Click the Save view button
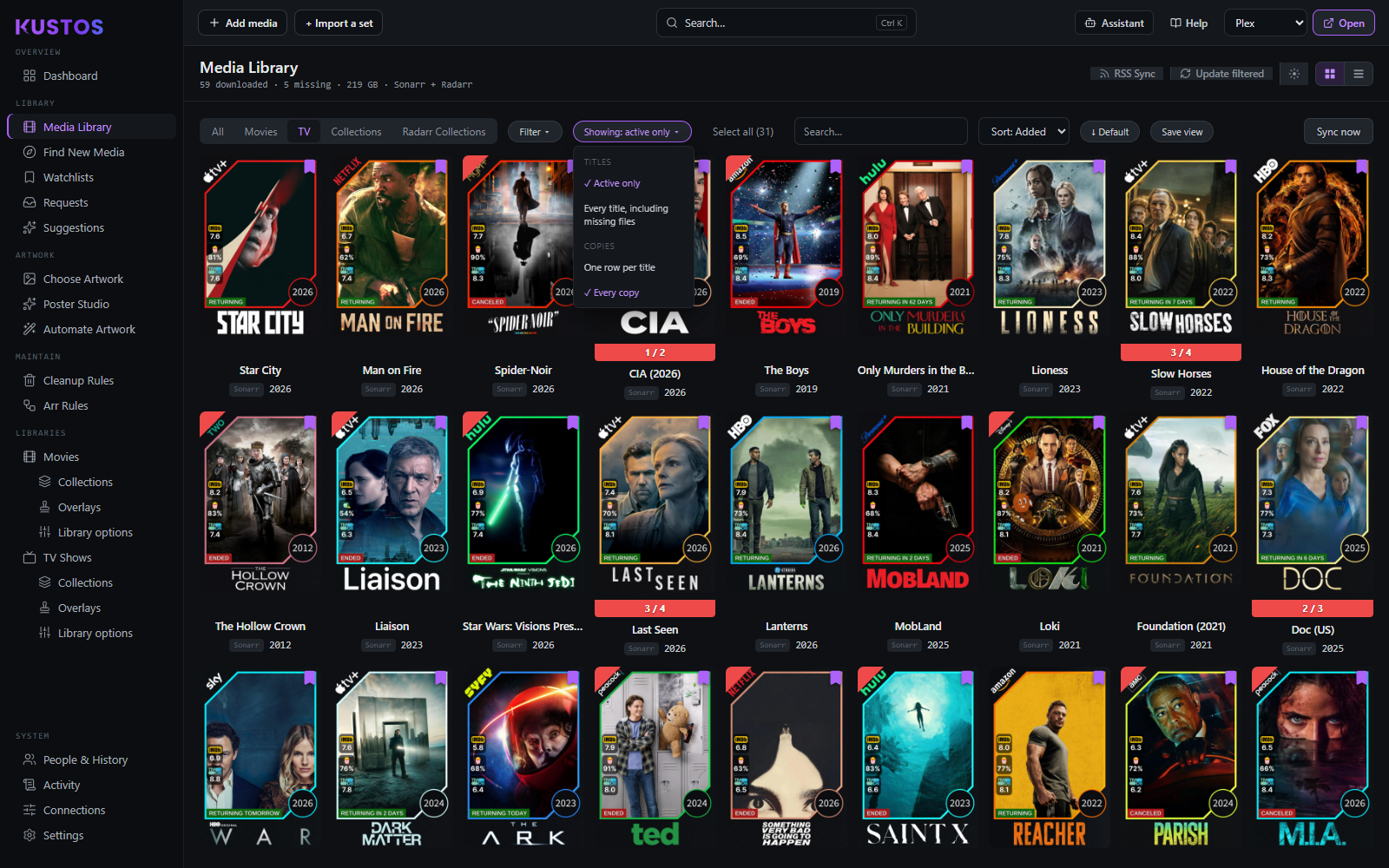The image size is (1389, 868). point(1182,132)
